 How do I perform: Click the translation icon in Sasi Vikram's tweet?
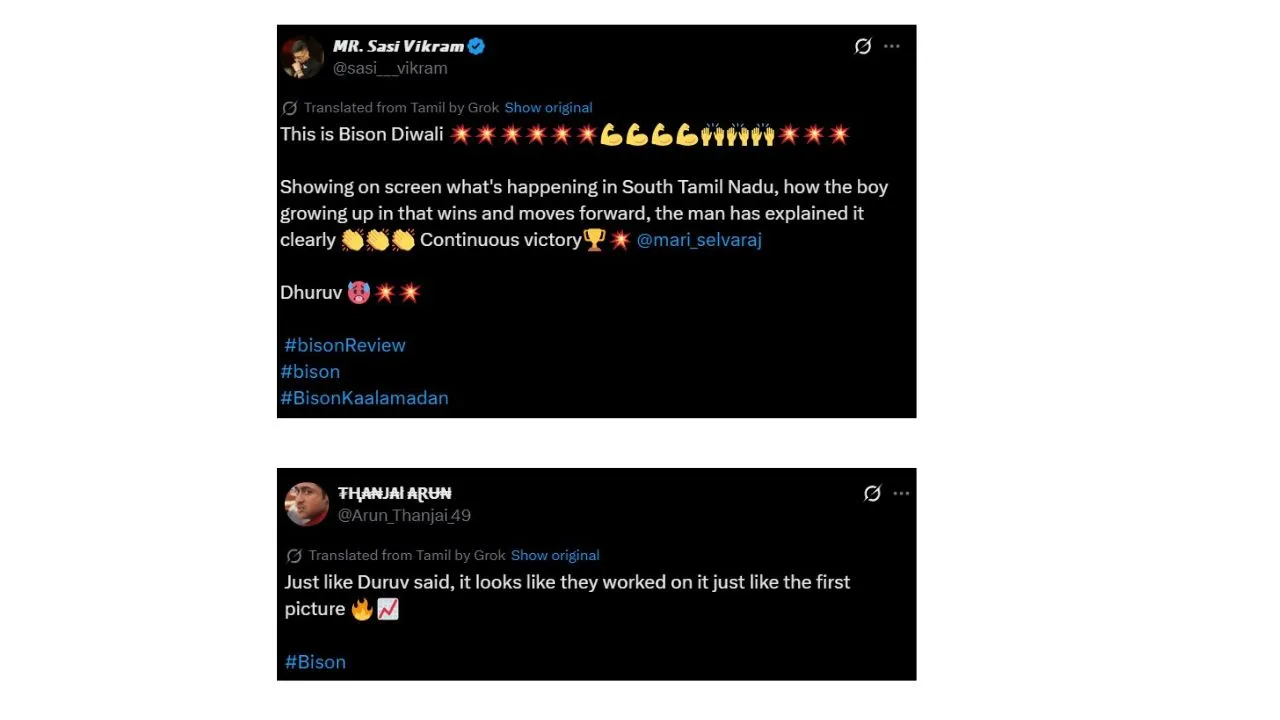[290, 108]
